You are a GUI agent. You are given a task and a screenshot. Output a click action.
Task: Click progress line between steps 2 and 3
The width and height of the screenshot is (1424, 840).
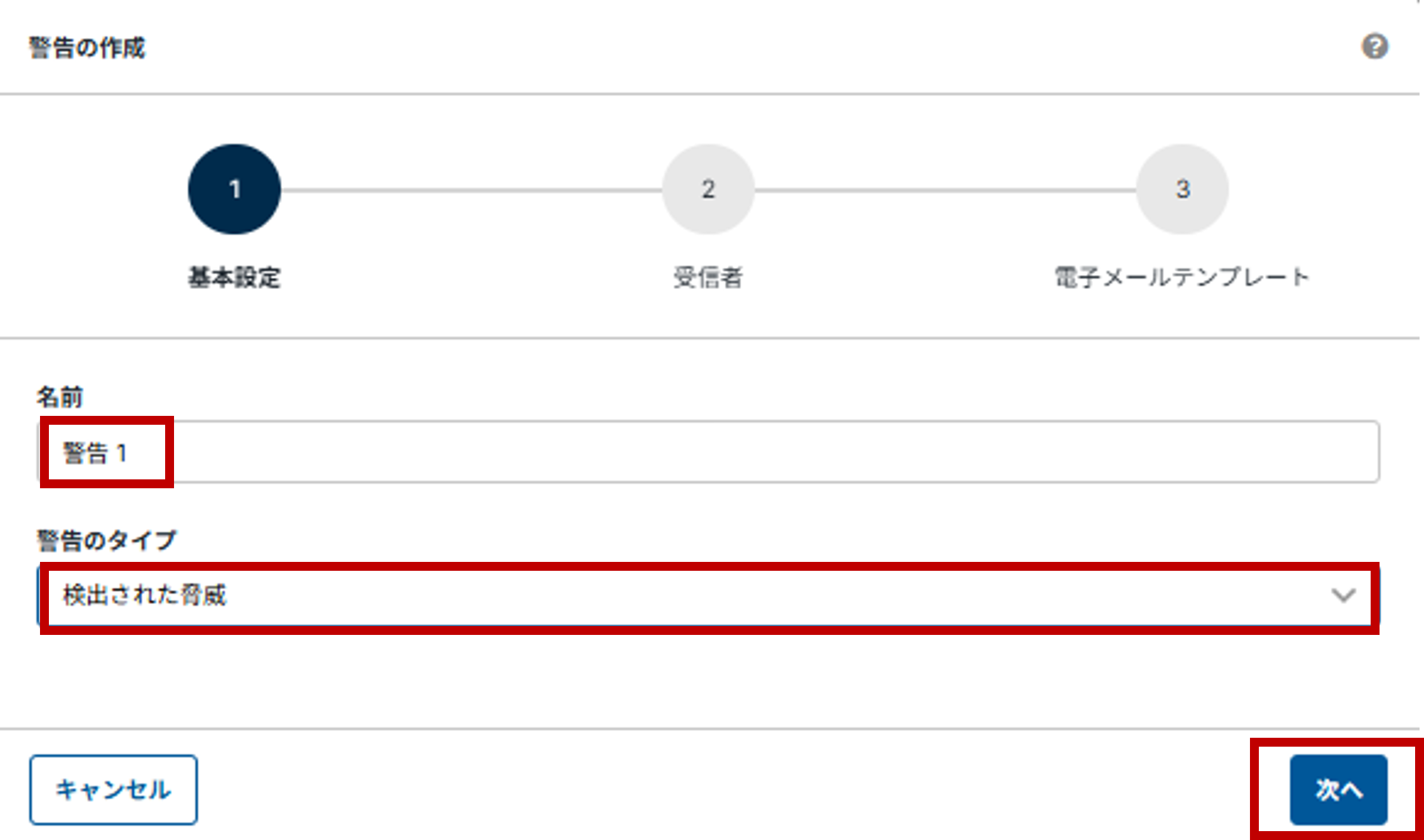pos(945,190)
